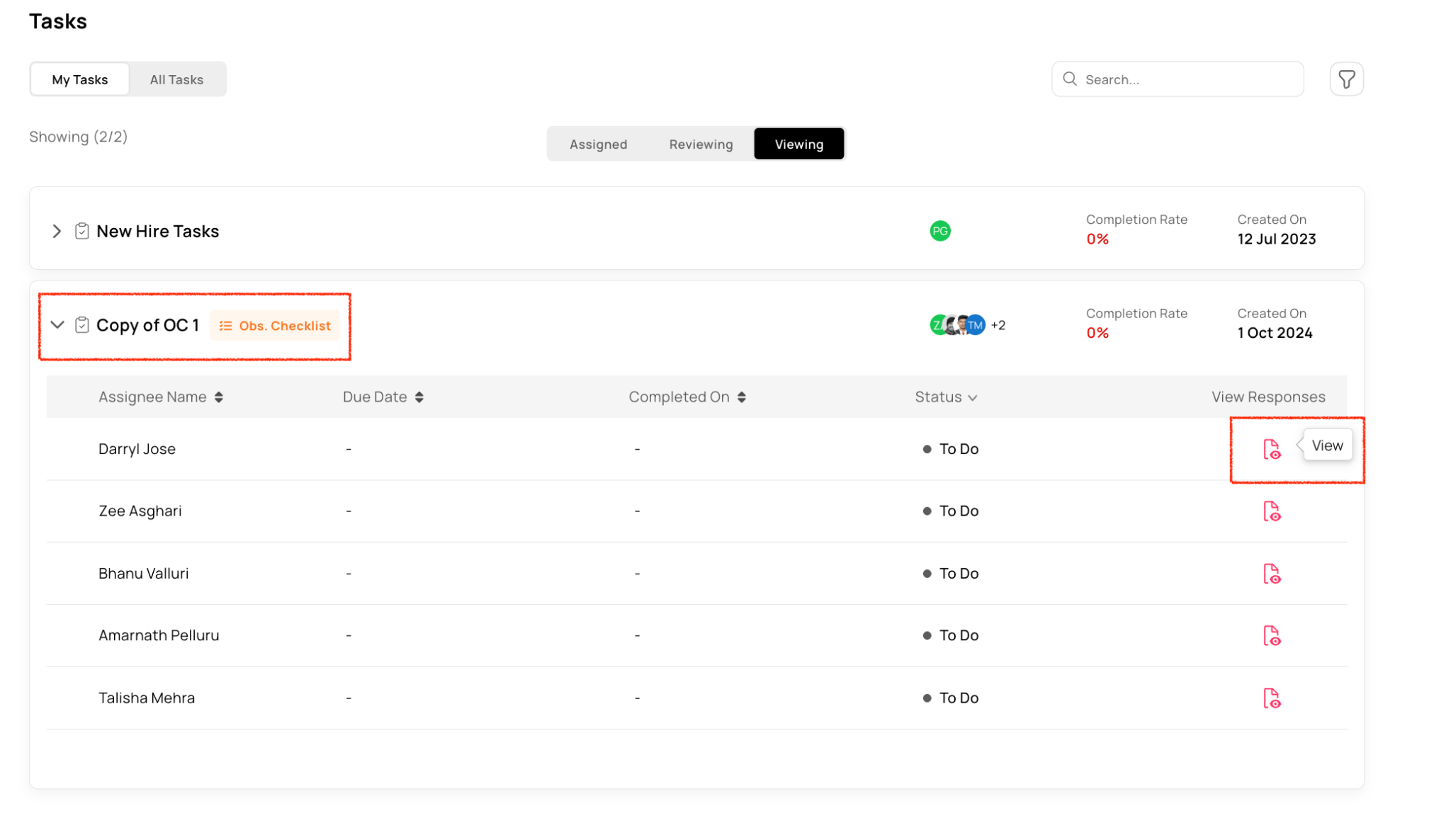Open Amarnath Pelluru's response viewer icon
Screen dimensions: 1451x840
click(1272, 636)
